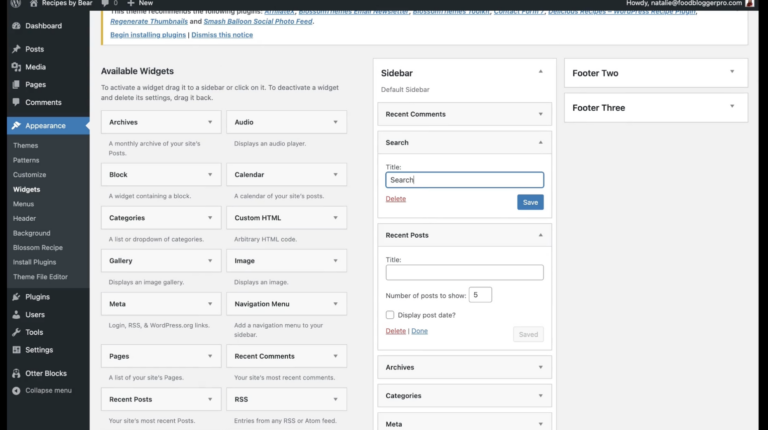Expand the Custom HTML widget

[x=336, y=217]
